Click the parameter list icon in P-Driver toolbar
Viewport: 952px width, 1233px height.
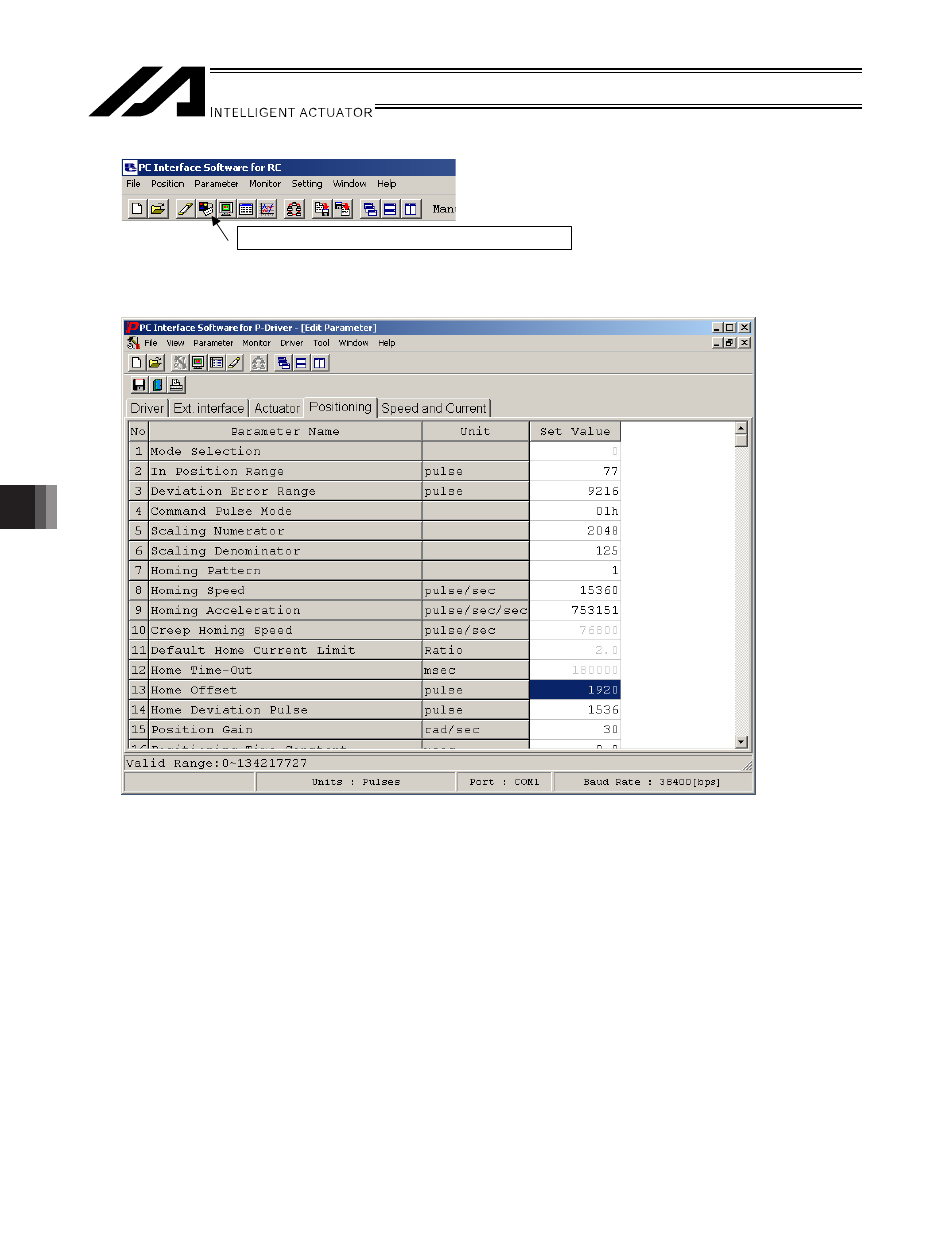tap(216, 363)
